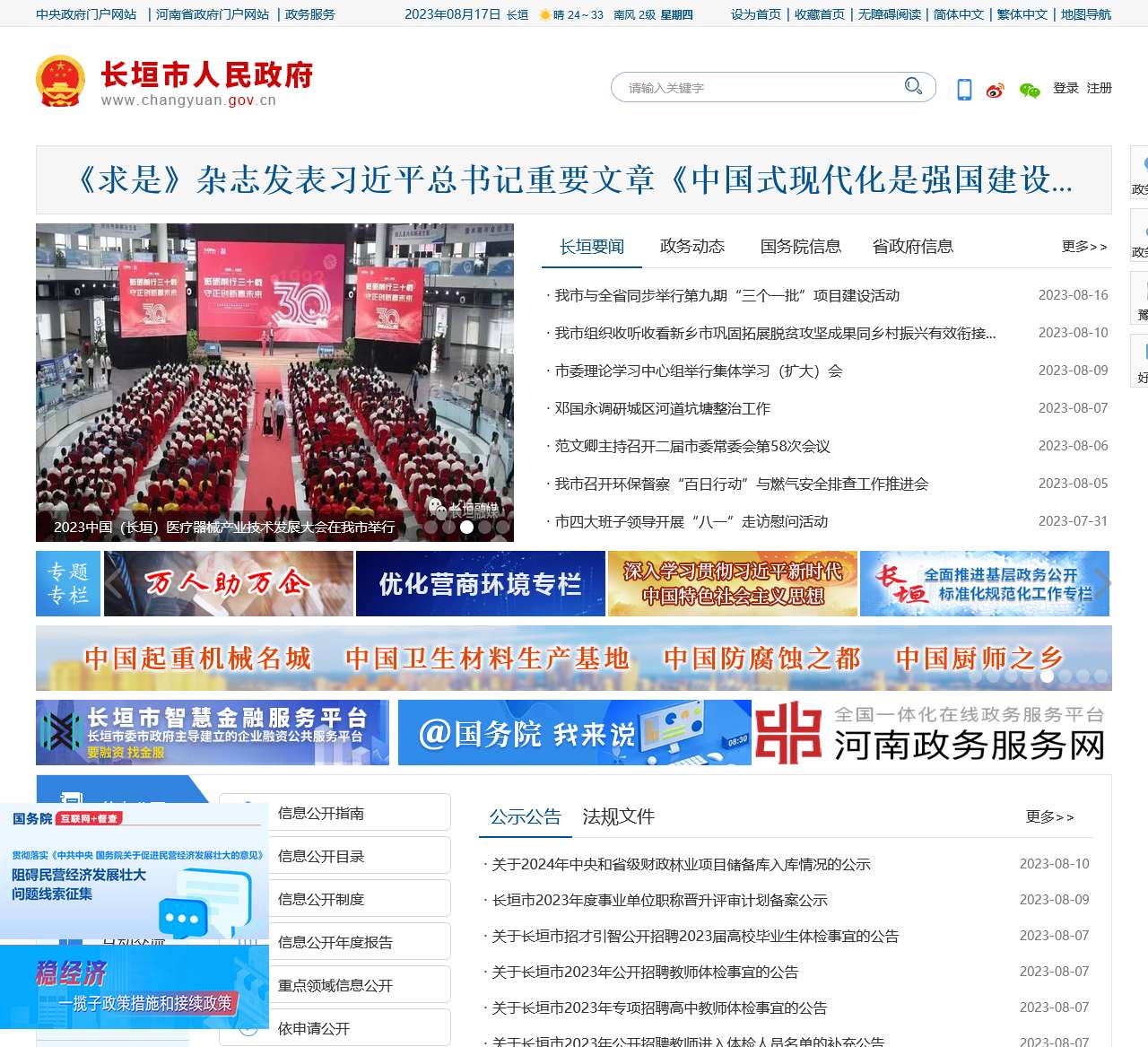Image resolution: width=1148 pixels, height=1047 pixels.
Task: Switch to the 法规文件 tab
Action: 619,817
